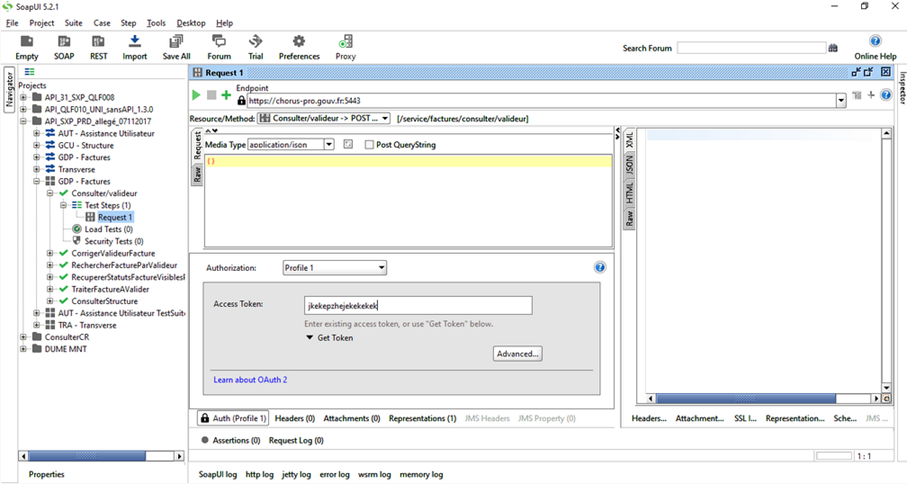The image size is (907, 484).
Task: Click the Import toolbar icon
Action: coord(134,48)
